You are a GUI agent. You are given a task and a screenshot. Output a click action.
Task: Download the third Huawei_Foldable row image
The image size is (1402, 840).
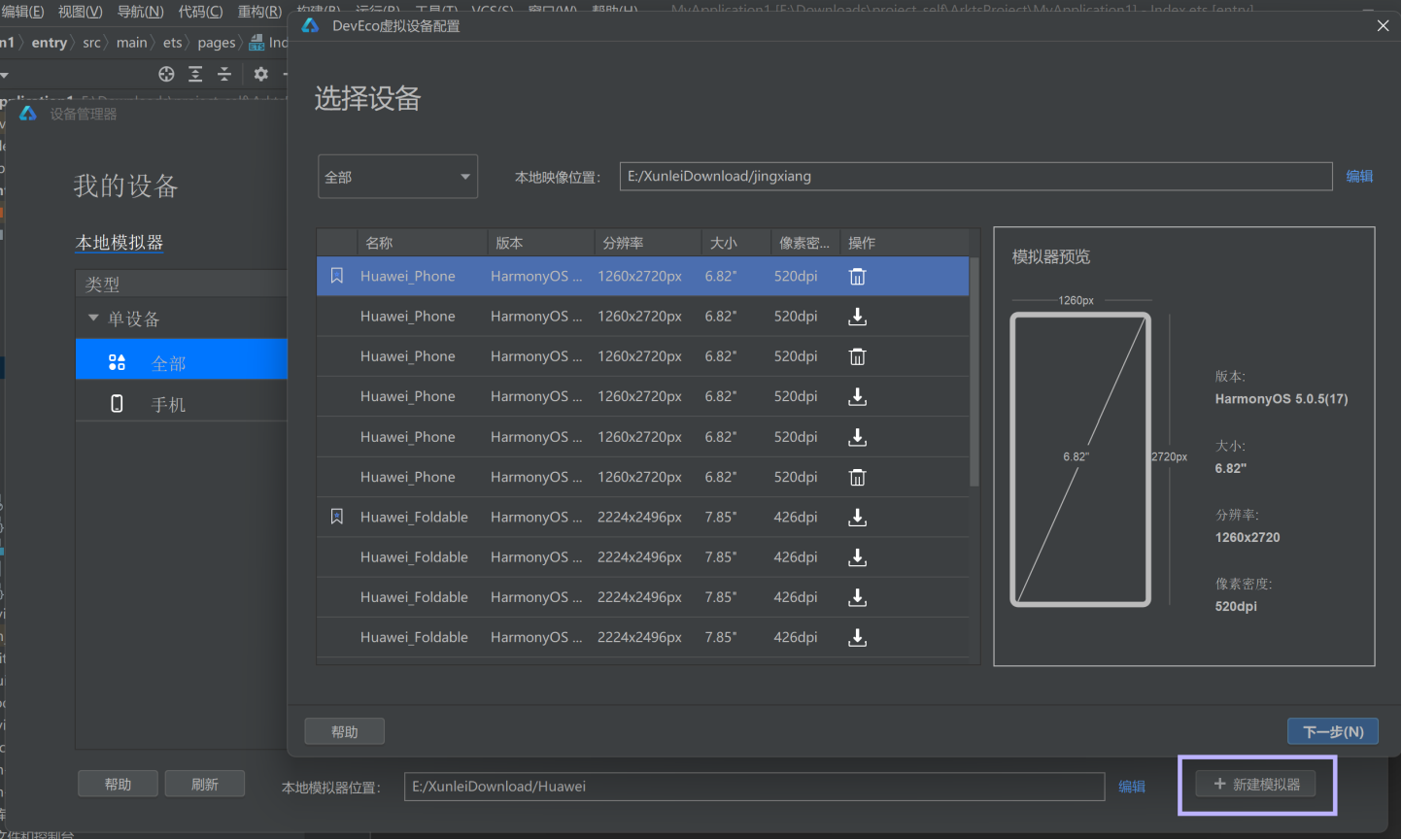click(x=858, y=597)
